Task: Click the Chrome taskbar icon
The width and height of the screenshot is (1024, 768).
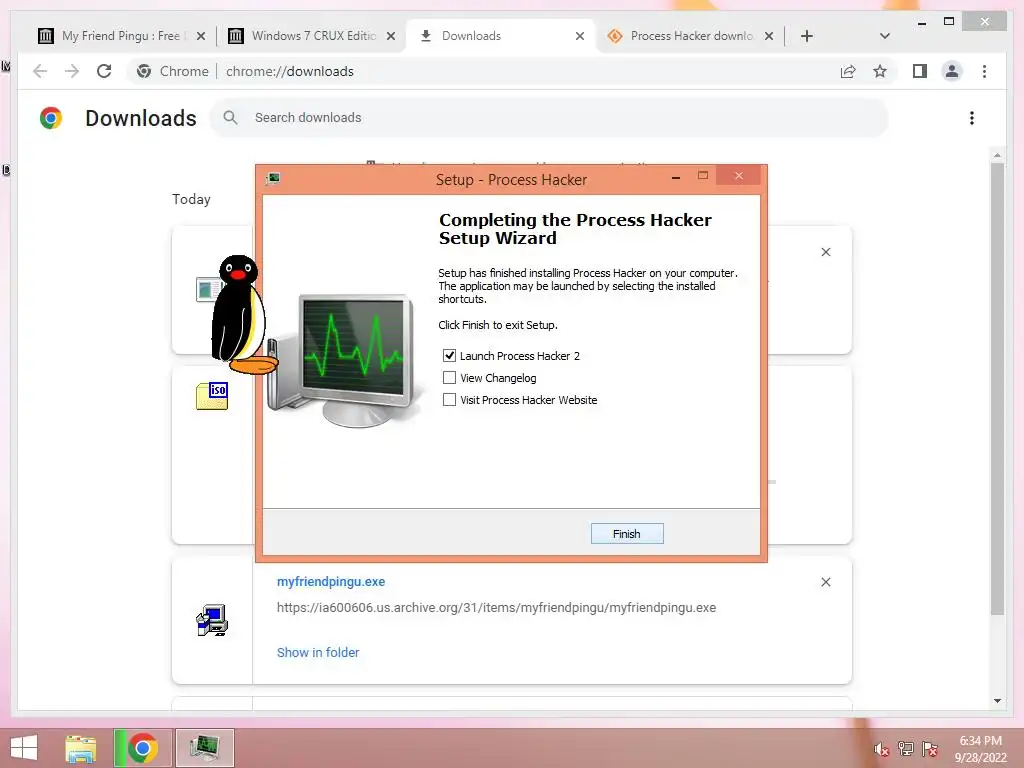Action: coord(142,748)
